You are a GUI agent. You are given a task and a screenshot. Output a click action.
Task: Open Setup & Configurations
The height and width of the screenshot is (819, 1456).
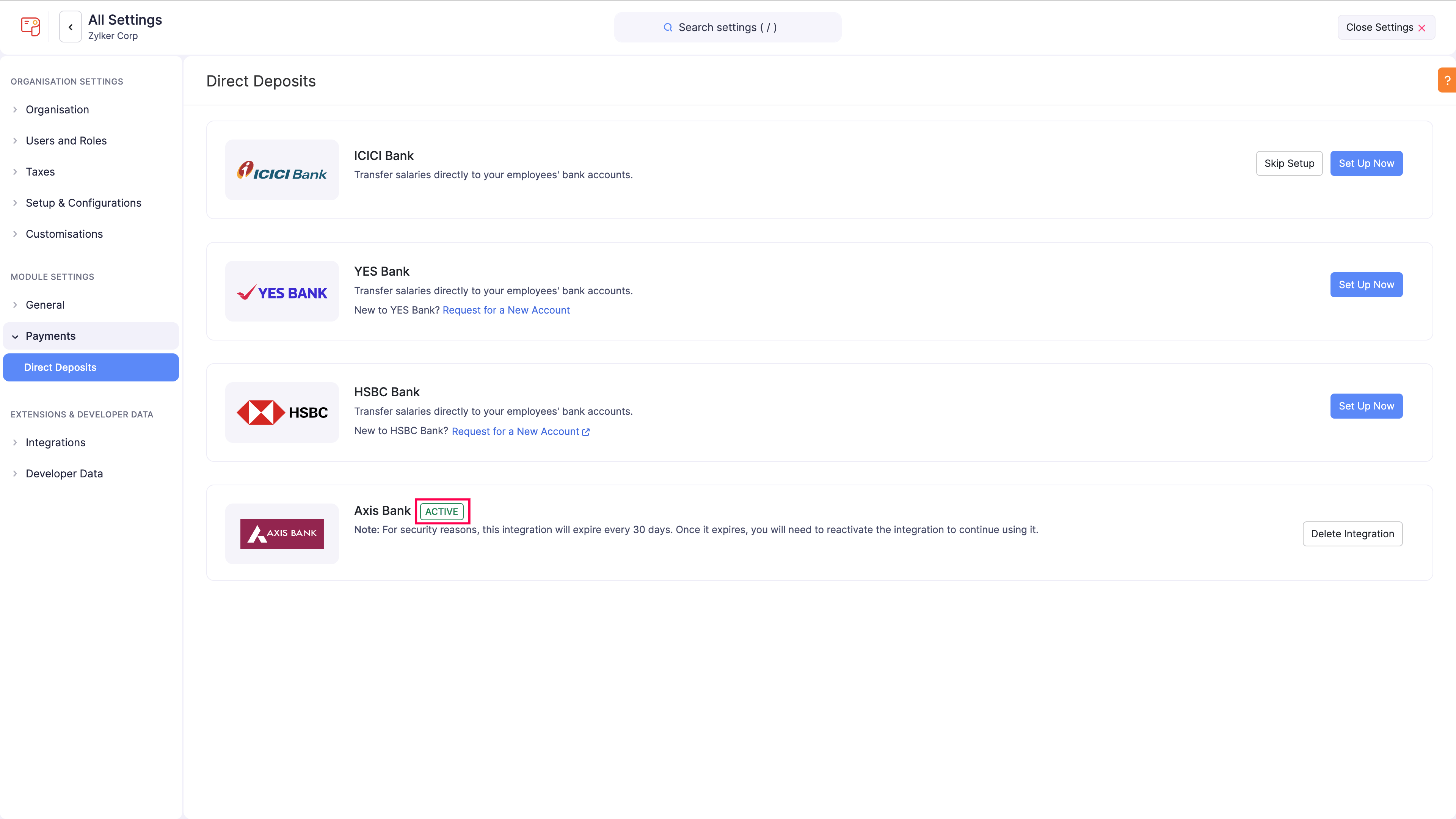[84, 203]
